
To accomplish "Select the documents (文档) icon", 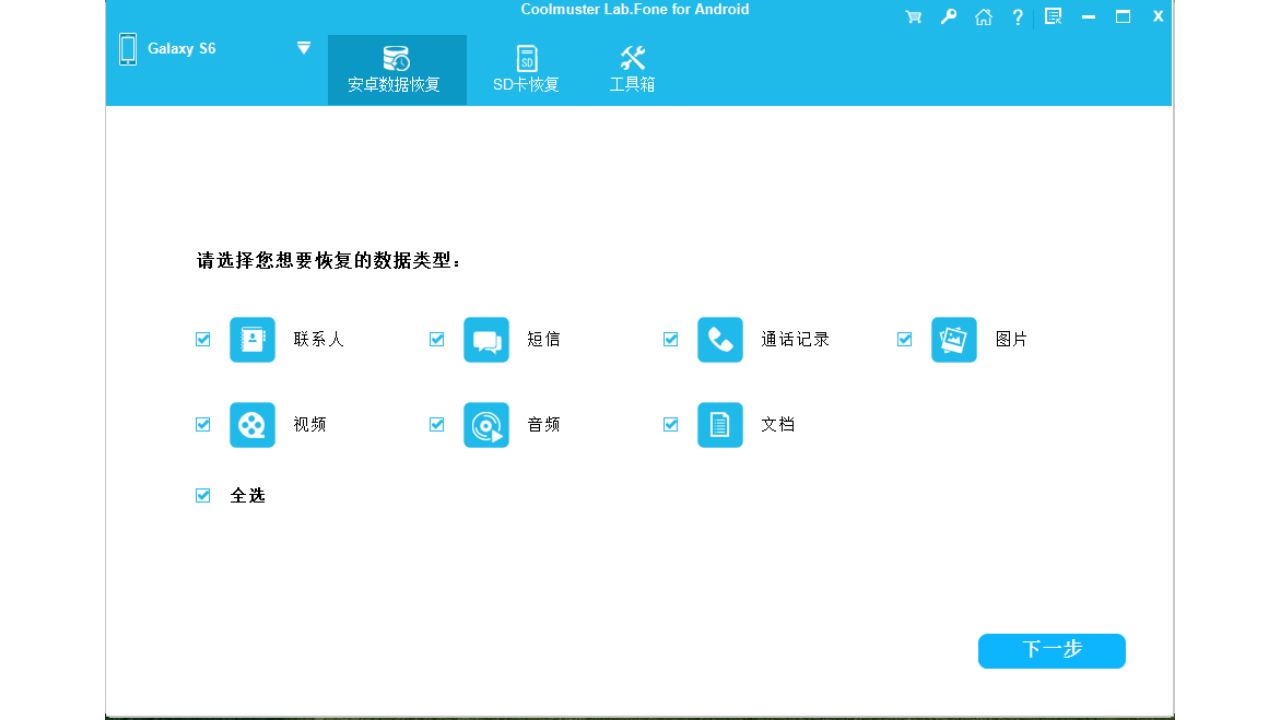I will tap(720, 424).
